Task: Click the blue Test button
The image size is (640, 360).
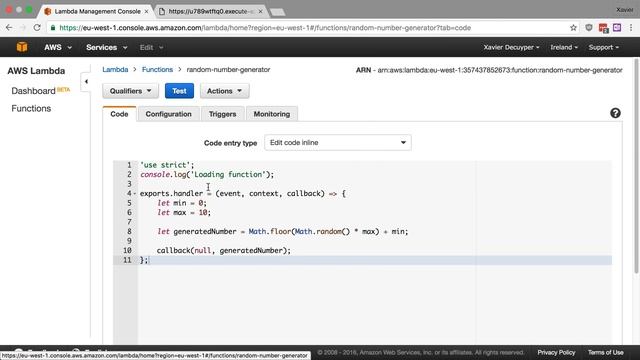Action: coord(179,91)
